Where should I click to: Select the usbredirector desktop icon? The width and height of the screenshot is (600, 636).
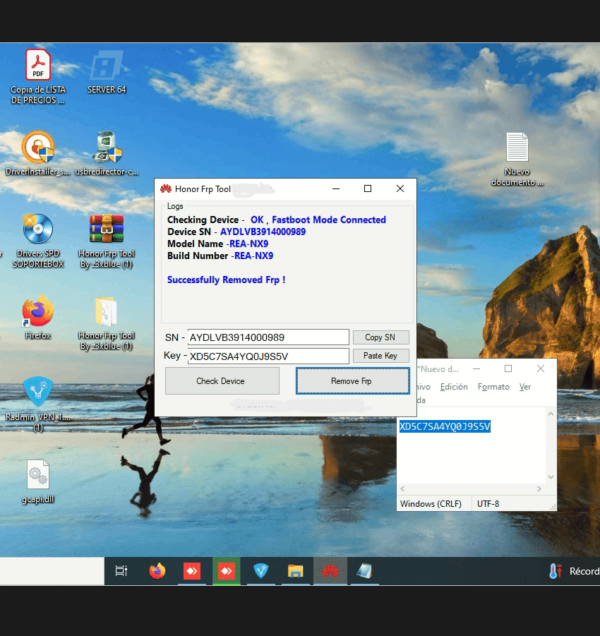(107, 153)
